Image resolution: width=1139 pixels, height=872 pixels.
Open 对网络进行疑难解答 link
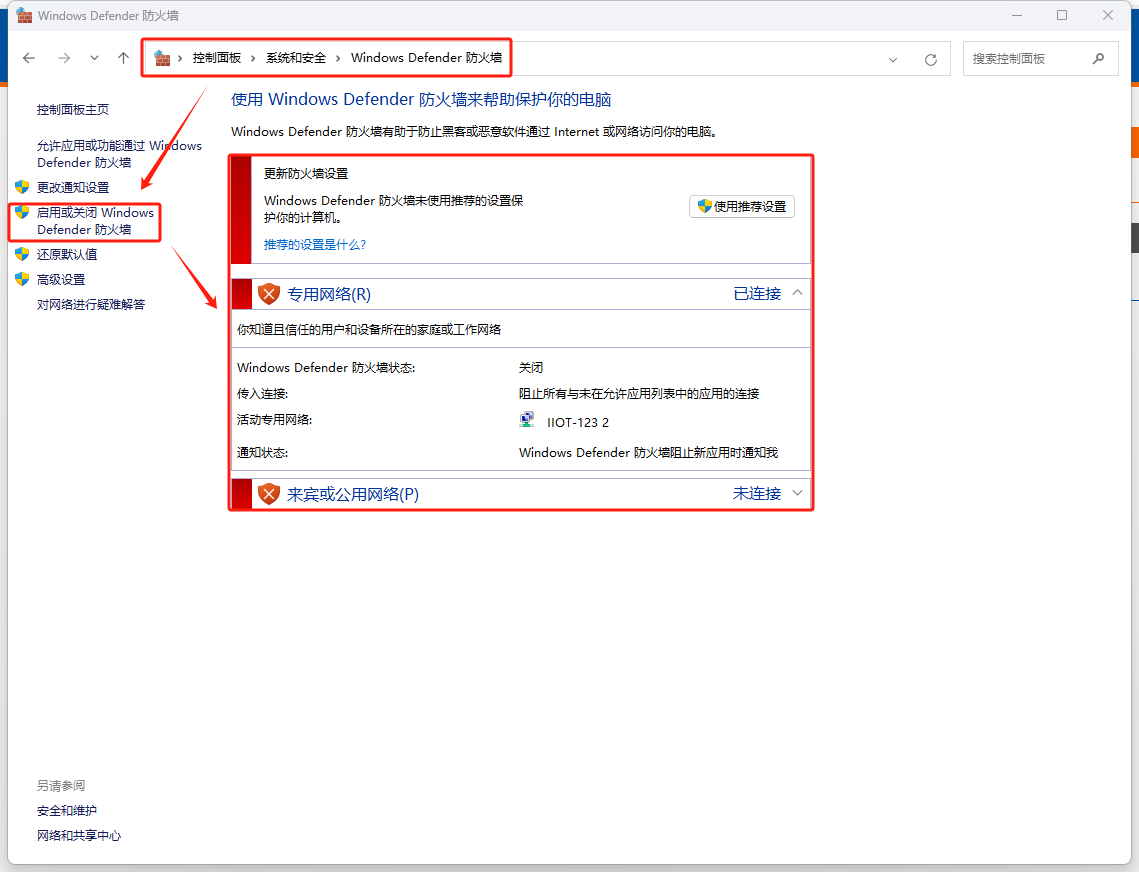point(91,304)
